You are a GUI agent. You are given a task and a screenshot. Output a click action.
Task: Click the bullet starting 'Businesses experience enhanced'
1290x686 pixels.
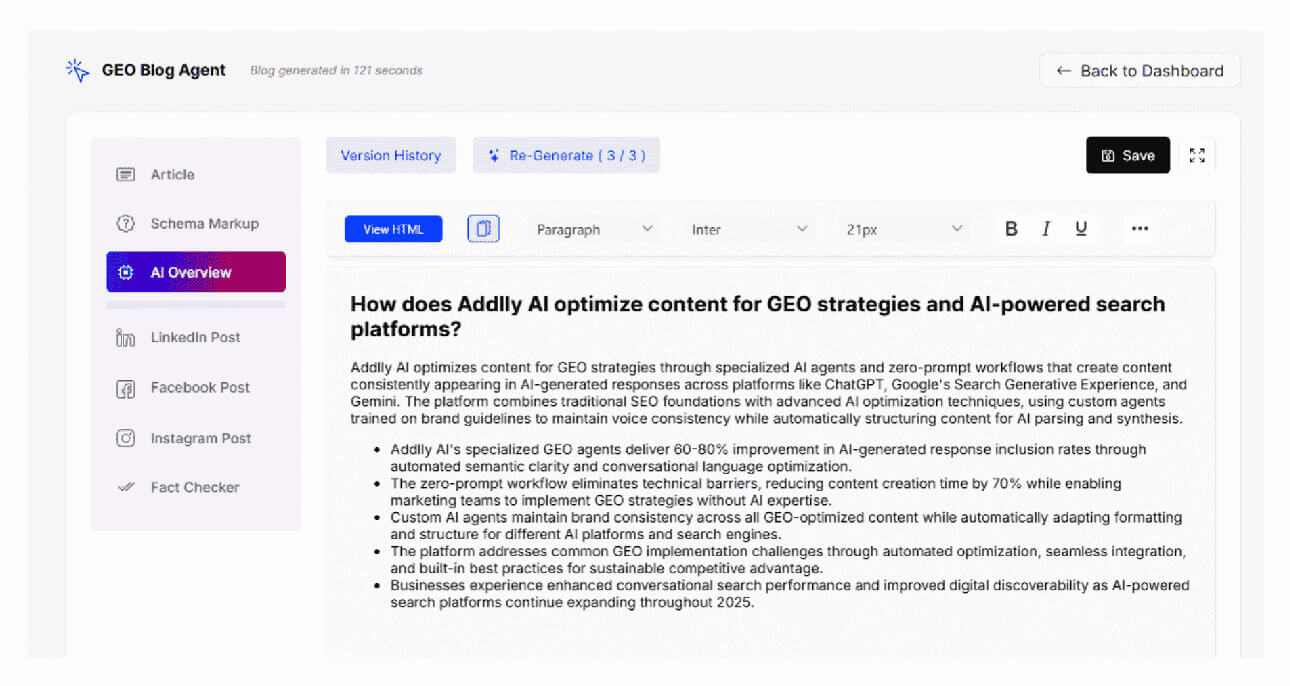tap(790, 594)
